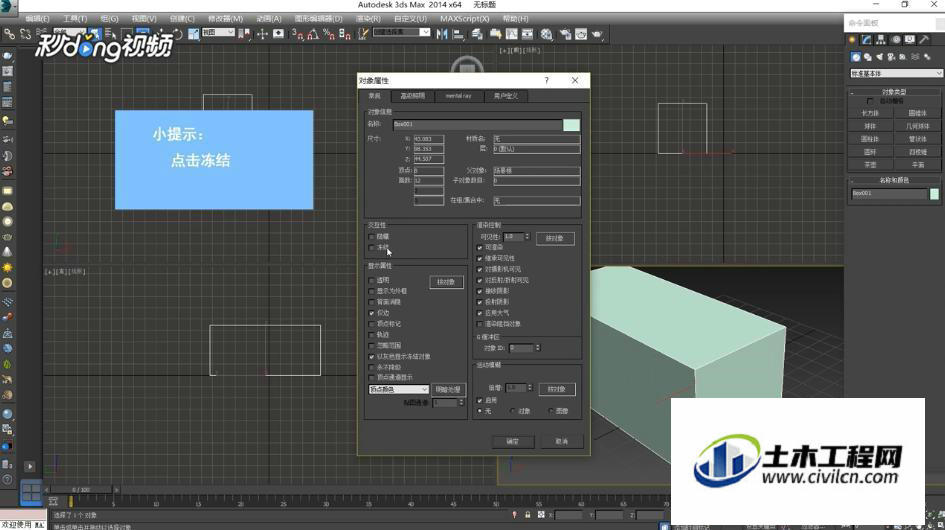
Task: Toggle the Spinner Snap icon
Action: click(344, 34)
